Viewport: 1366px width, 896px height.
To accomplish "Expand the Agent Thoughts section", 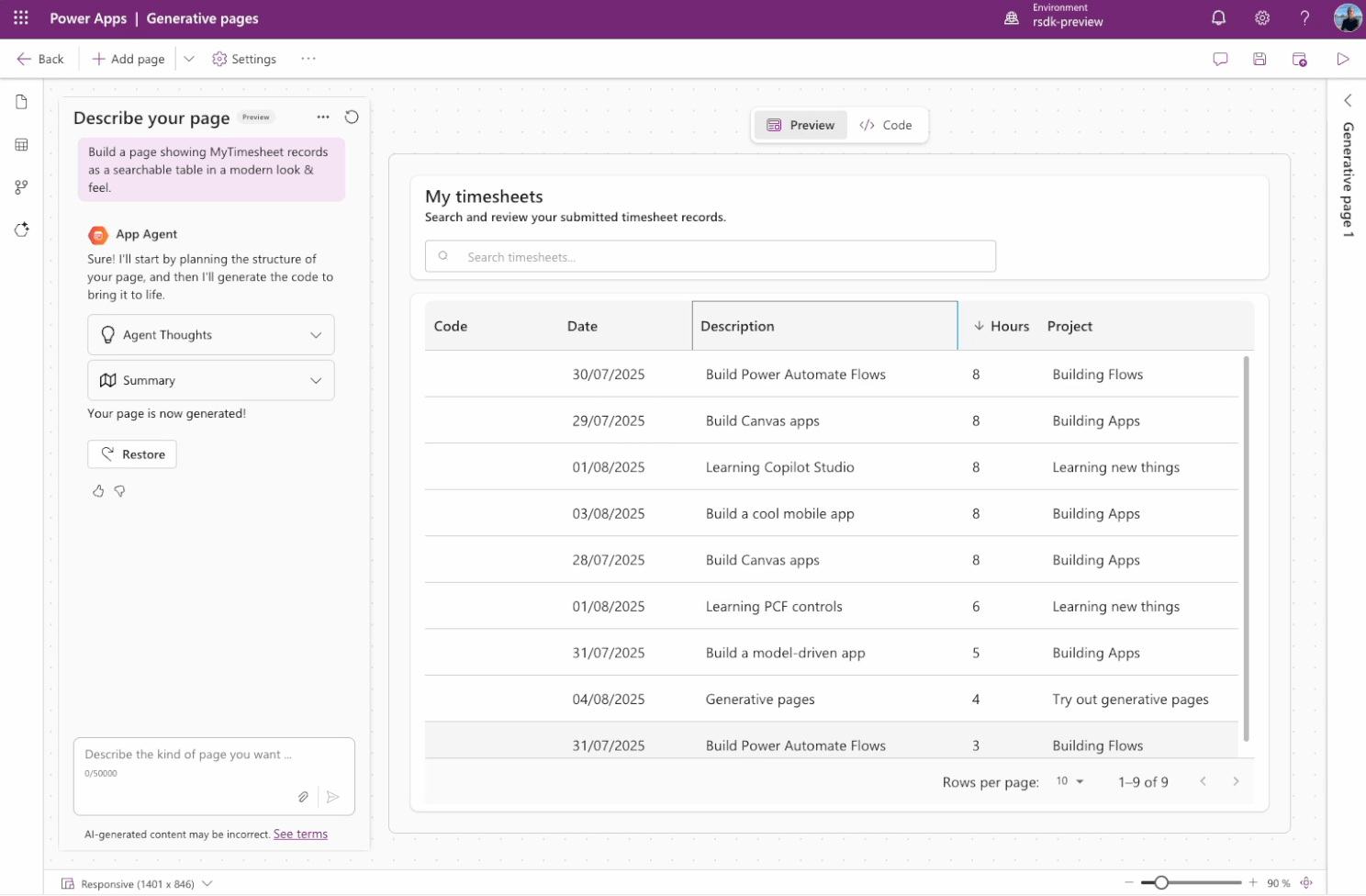I will pos(211,335).
